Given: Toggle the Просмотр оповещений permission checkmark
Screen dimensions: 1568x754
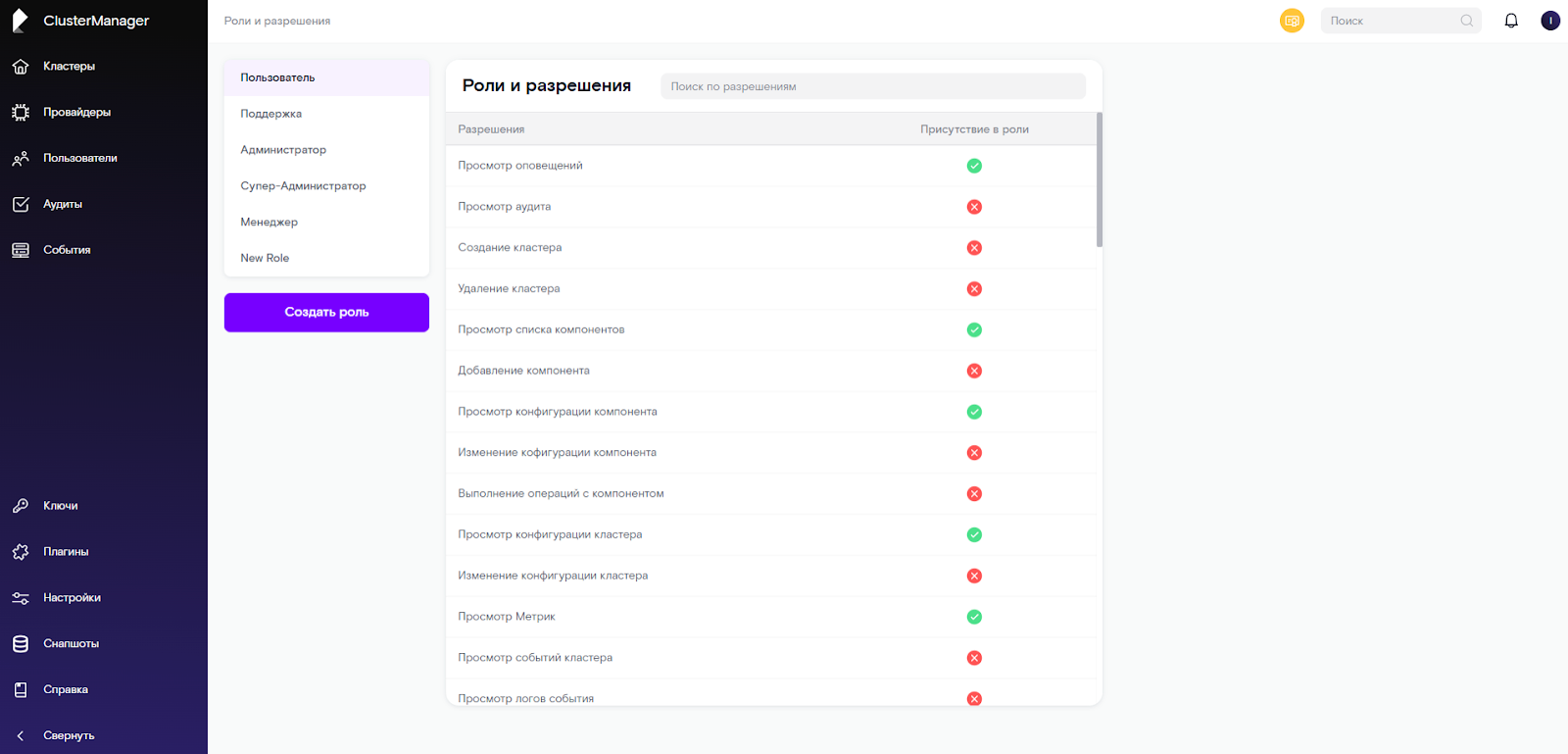Looking at the screenshot, I should pyautogui.click(x=974, y=166).
